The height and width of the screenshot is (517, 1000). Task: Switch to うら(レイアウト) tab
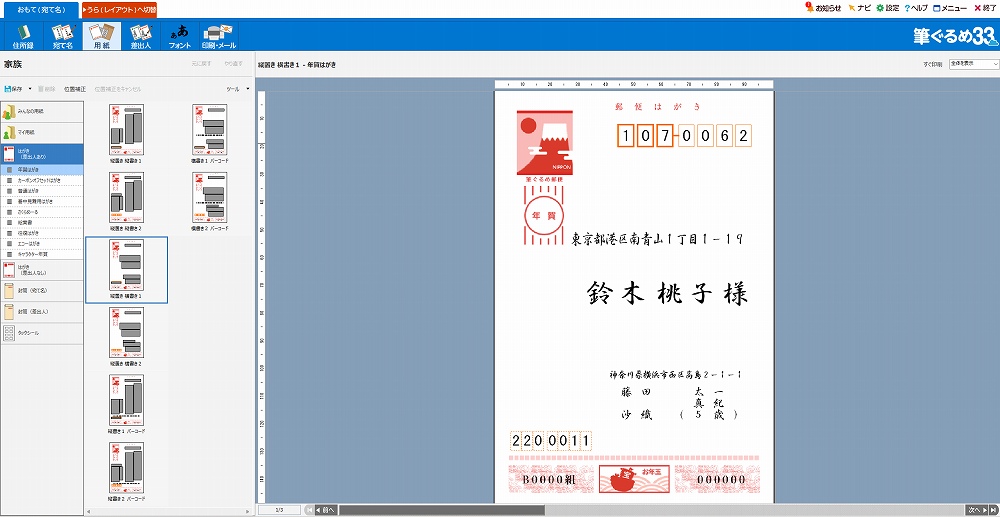tap(119, 10)
